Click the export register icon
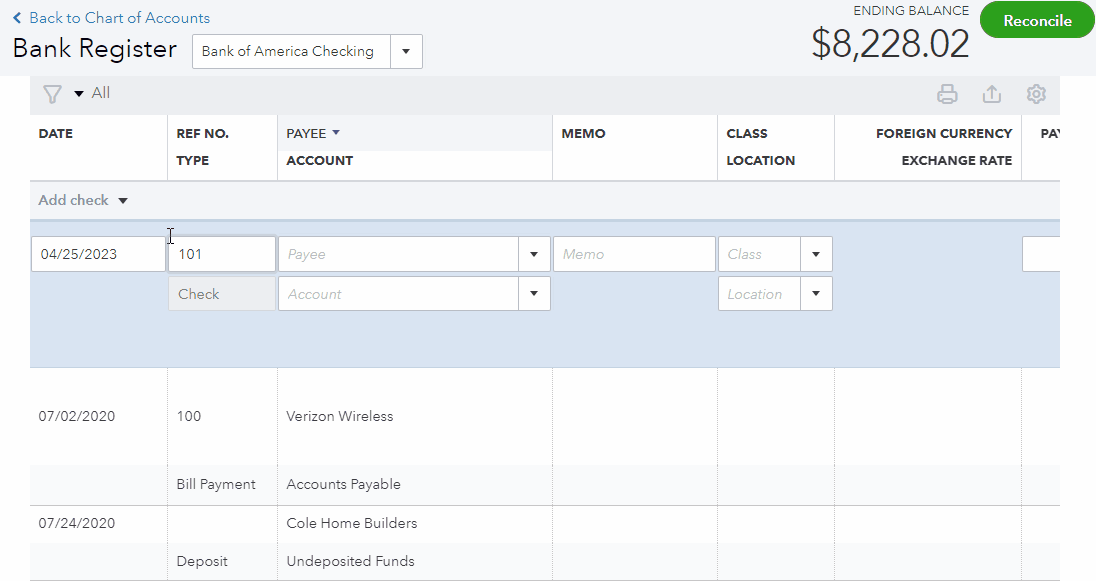 click(991, 93)
